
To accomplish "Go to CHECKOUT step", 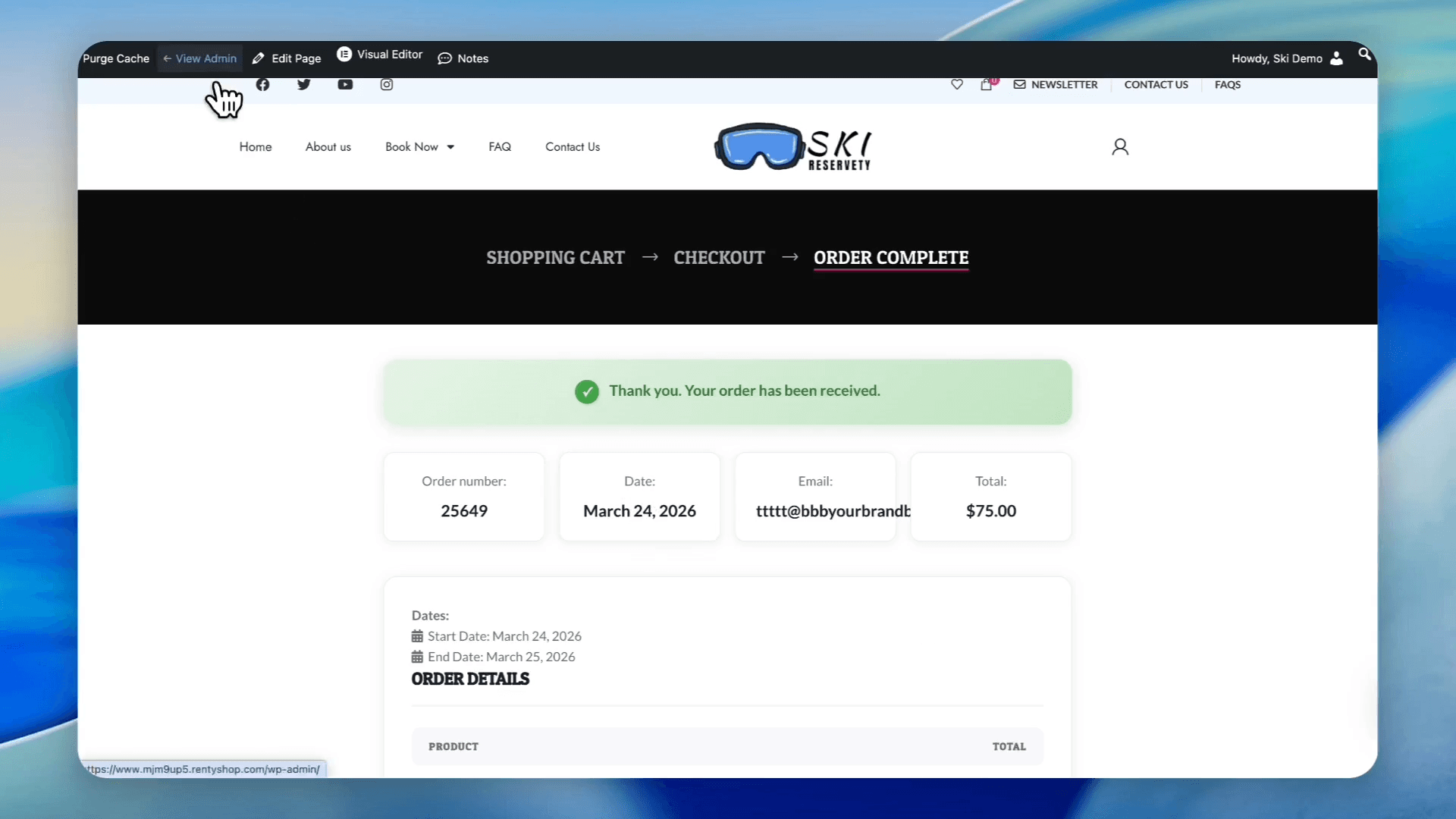I will coord(719,258).
